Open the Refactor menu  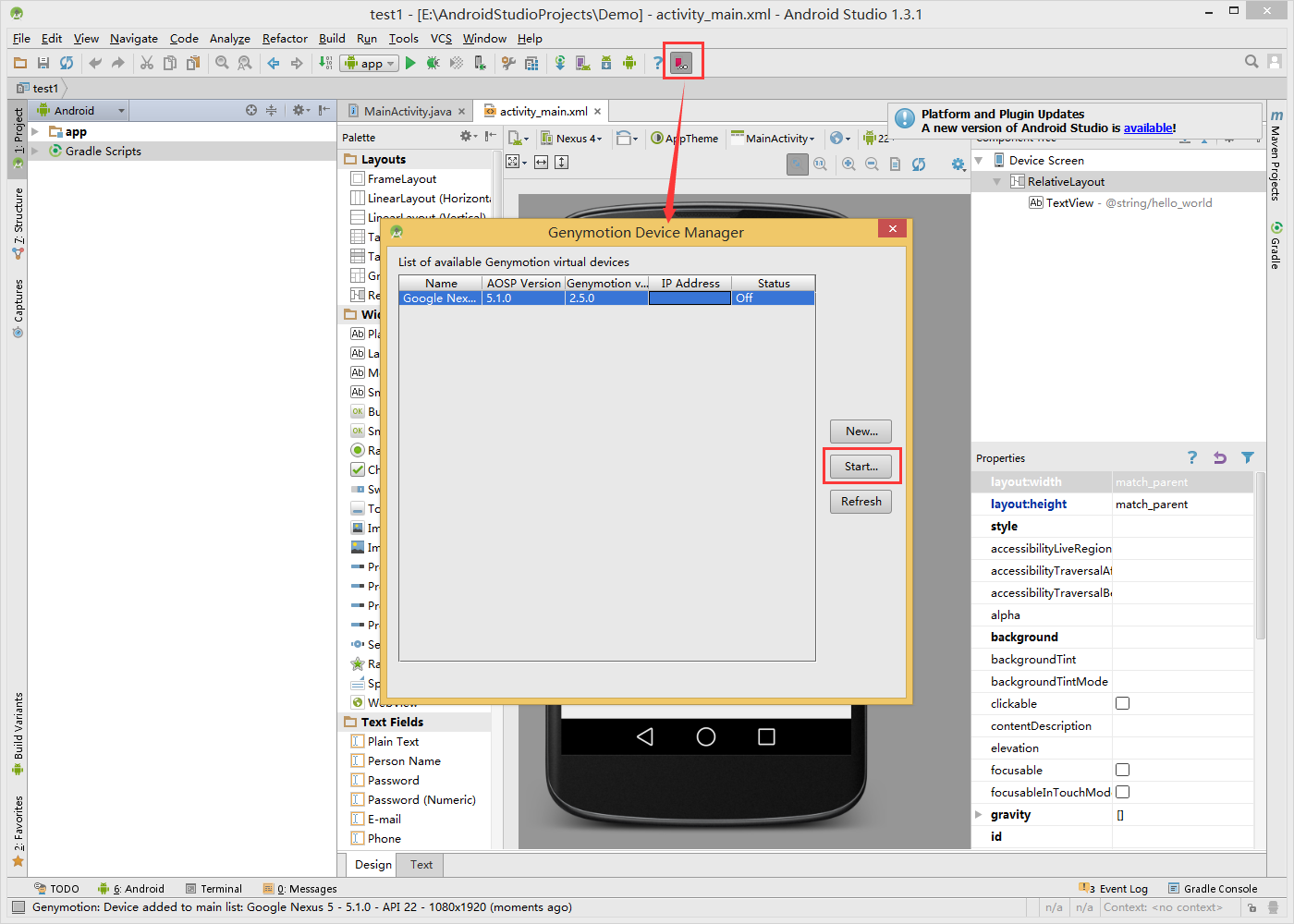tap(285, 39)
